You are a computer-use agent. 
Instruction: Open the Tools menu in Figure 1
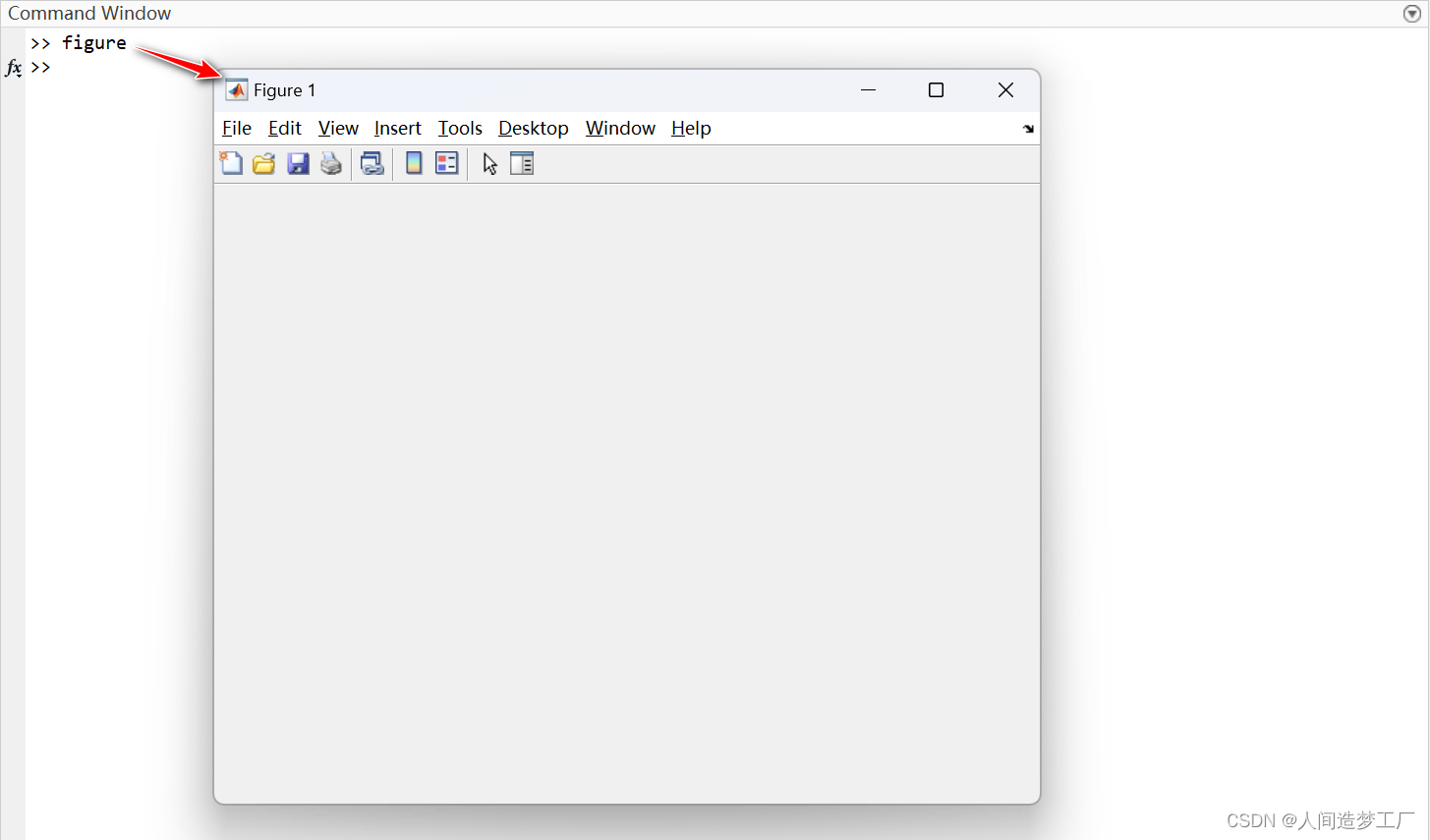[460, 129]
